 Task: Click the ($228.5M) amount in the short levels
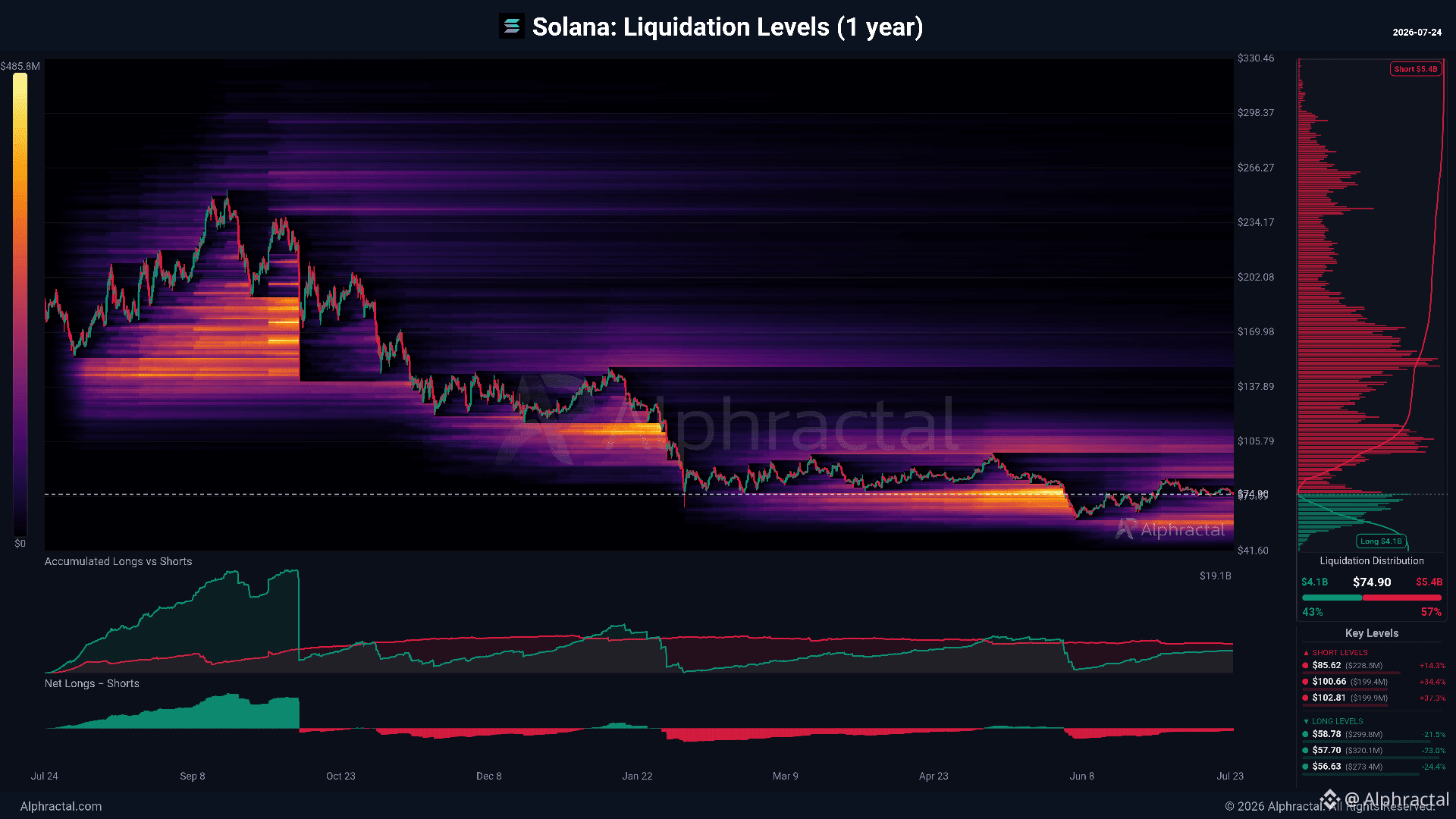click(x=1364, y=666)
